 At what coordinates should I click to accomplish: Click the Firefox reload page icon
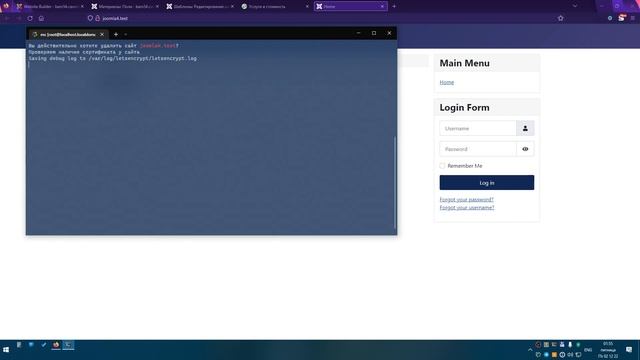(x=30, y=18)
